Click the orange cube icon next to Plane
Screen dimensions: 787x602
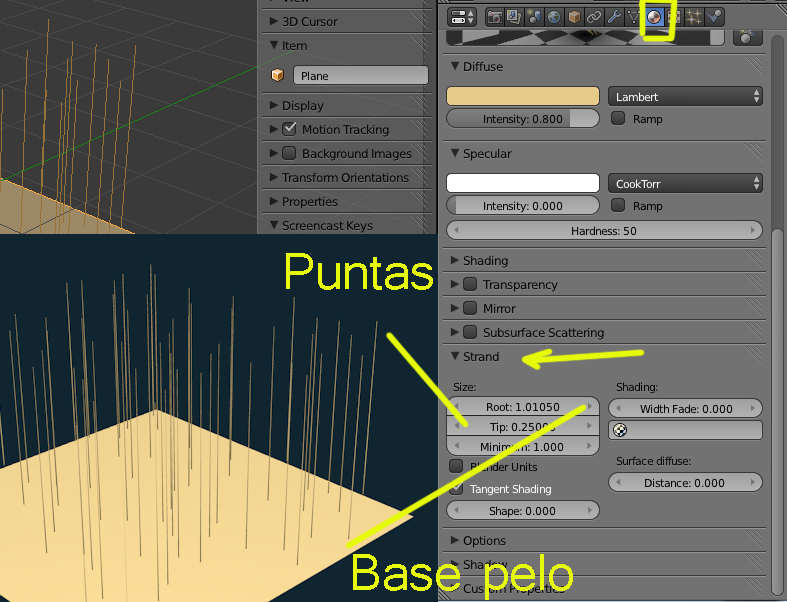point(277,75)
